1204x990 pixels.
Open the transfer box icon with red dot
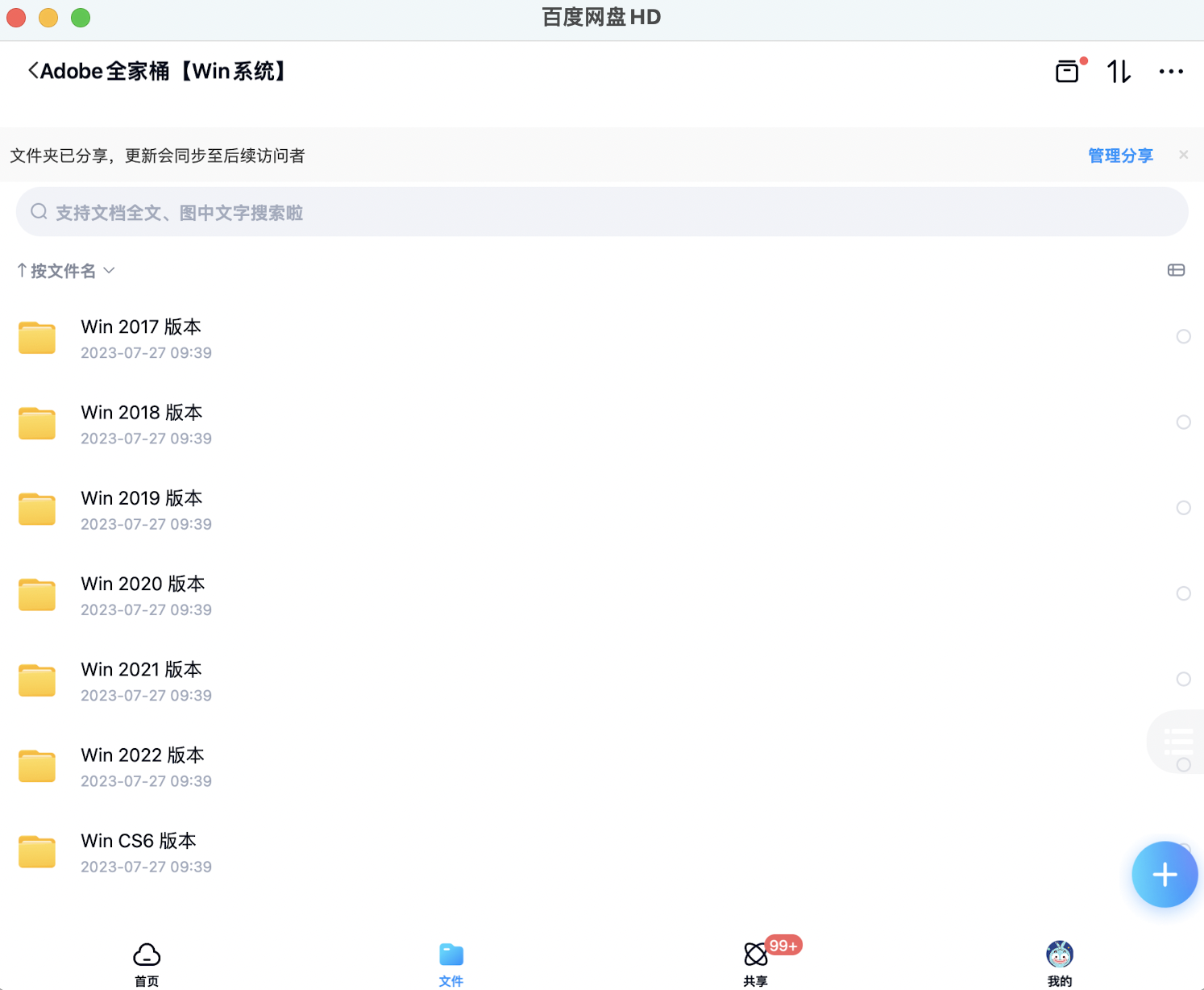(x=1068, y=72)
